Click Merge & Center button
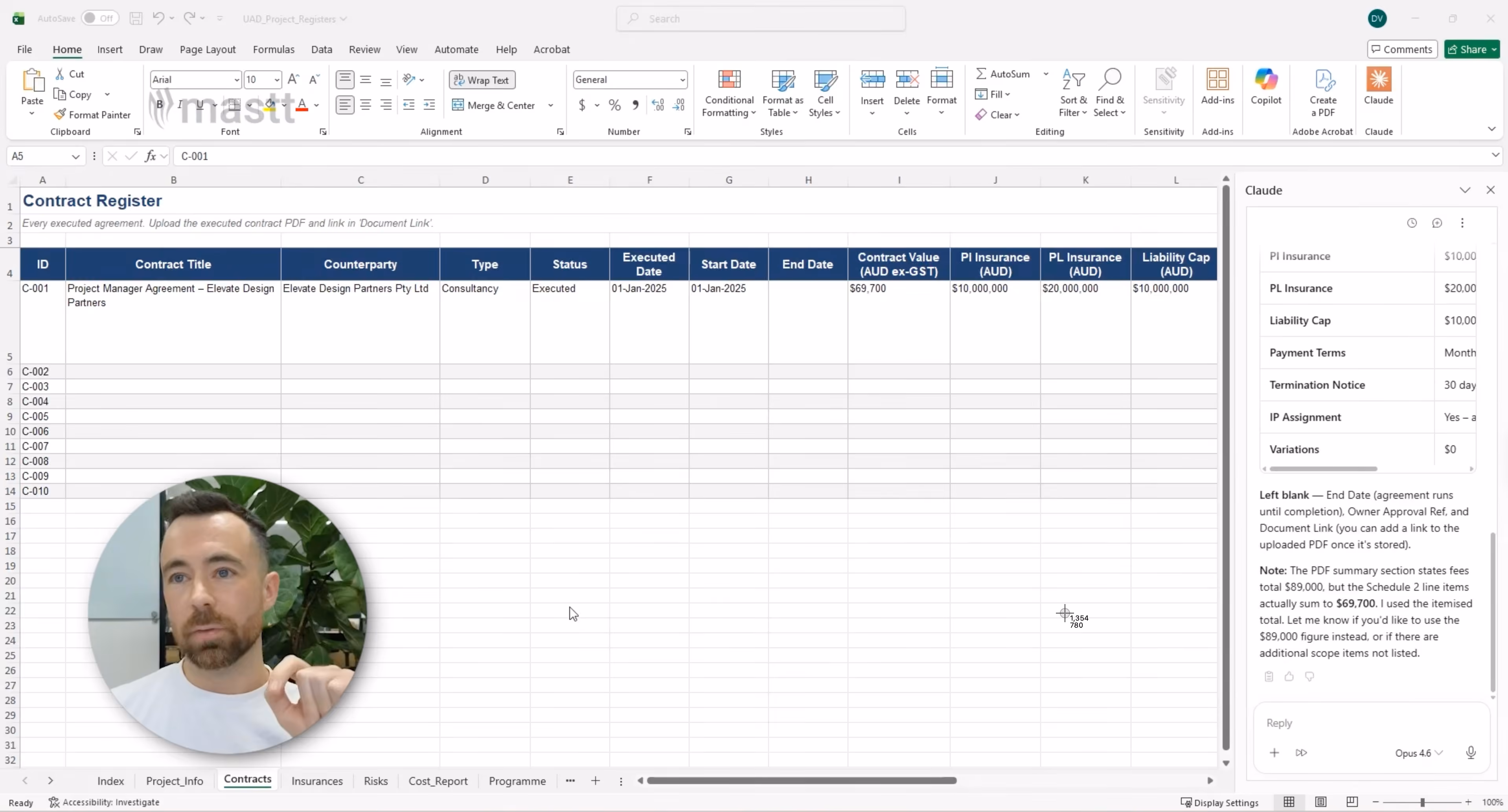1508x812 pixels. [x=493, y=105]
